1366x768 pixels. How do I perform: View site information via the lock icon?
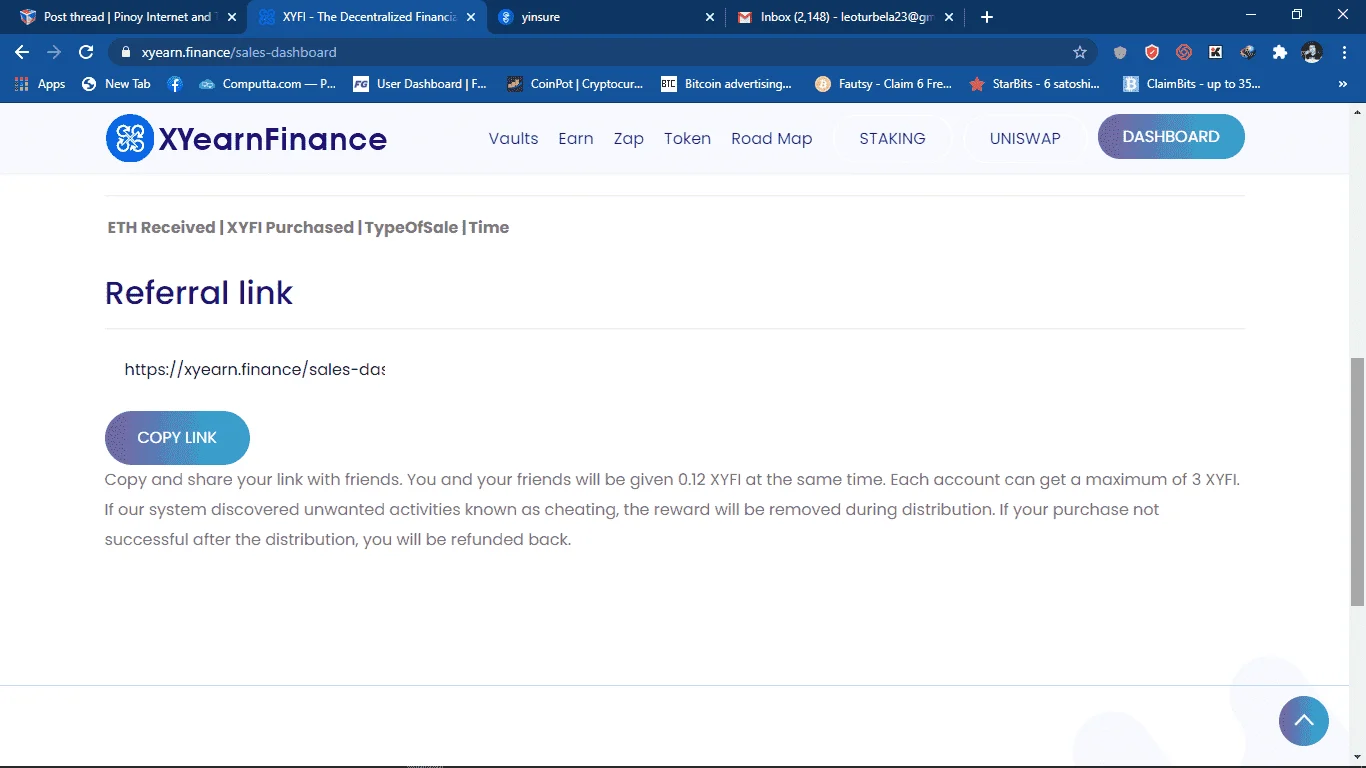[125, 52]
